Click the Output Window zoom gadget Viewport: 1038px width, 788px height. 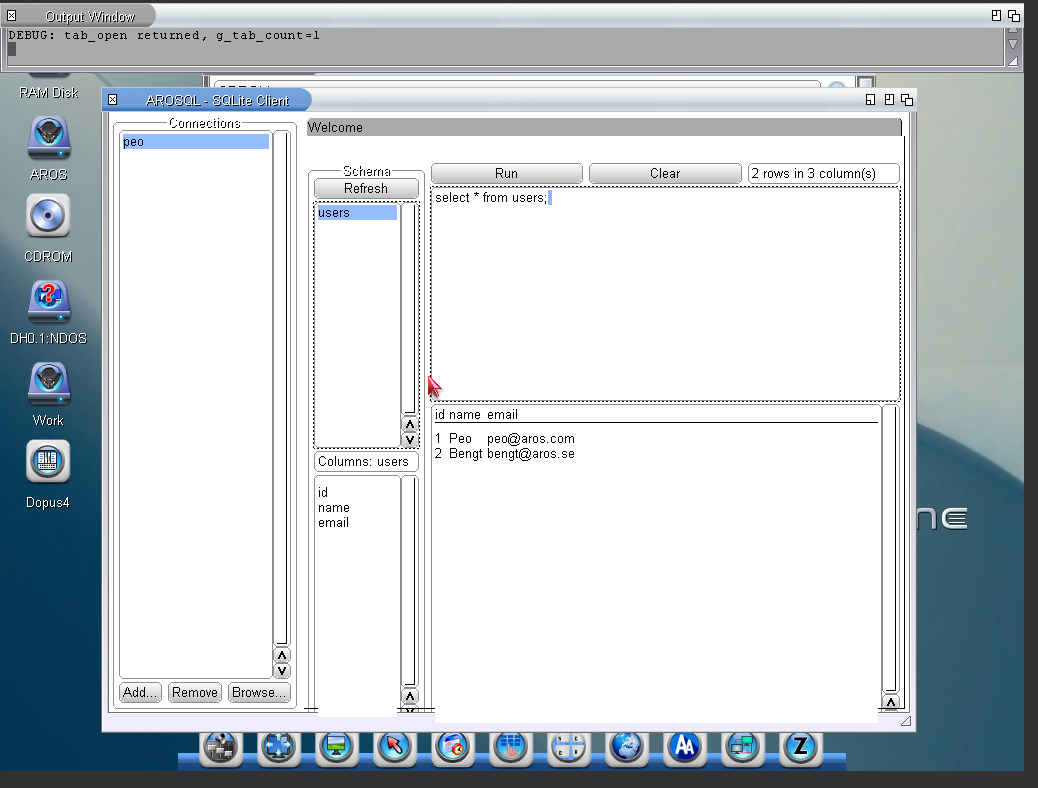tap(996, 15)
